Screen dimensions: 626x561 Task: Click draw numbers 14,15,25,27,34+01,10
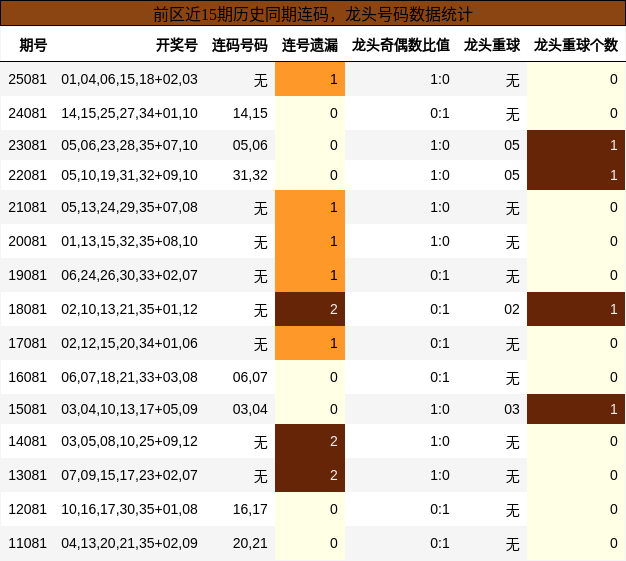pos(129,113)
